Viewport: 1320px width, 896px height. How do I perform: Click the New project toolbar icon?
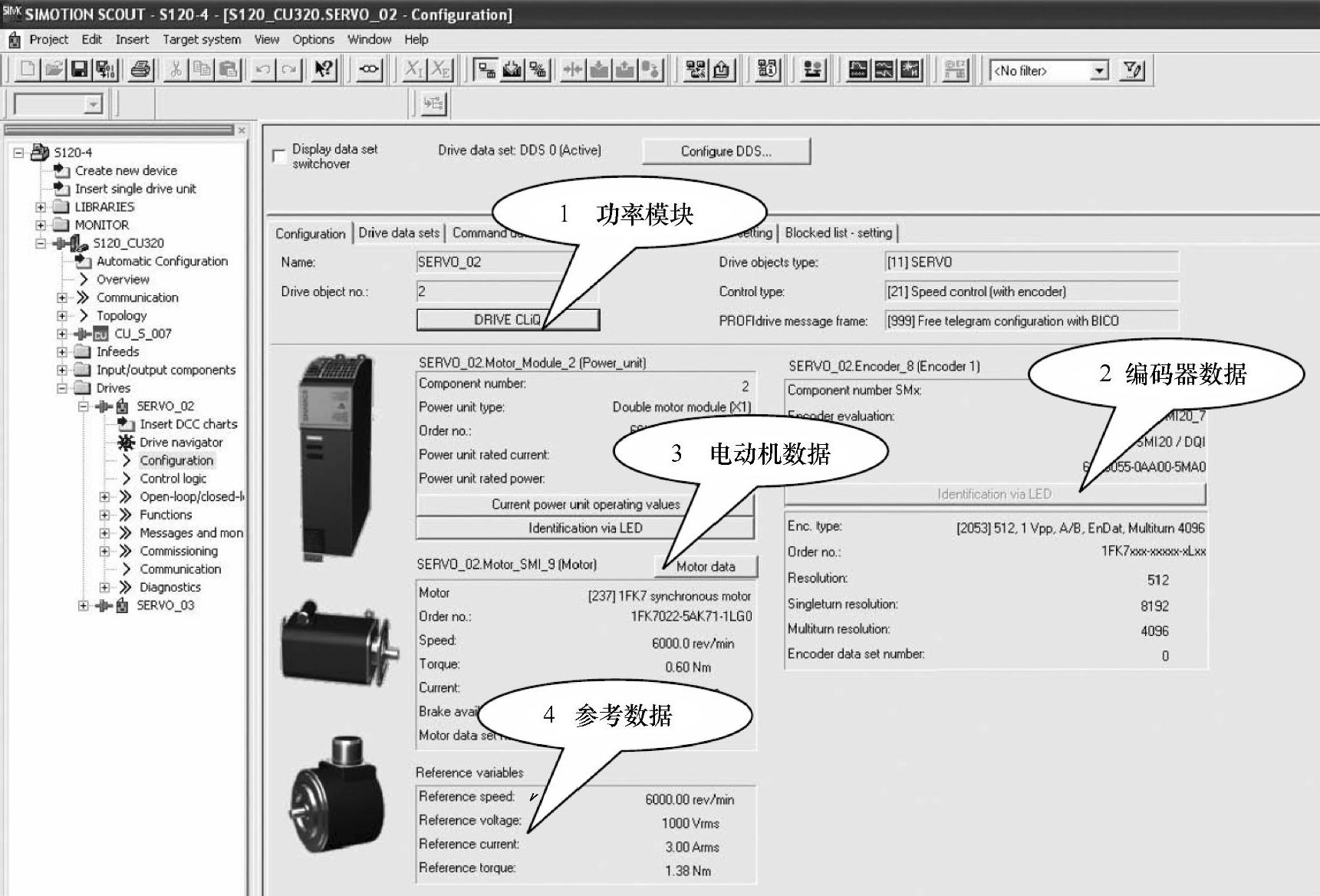[28, 70]
